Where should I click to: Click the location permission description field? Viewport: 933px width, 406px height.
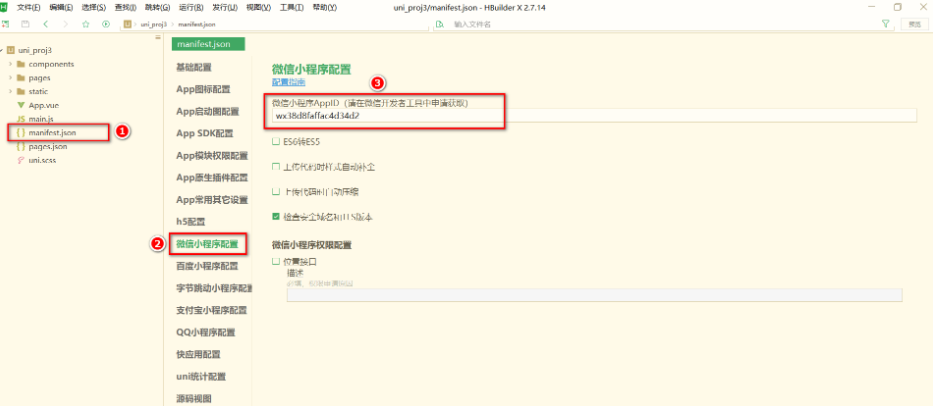(594, 295)
